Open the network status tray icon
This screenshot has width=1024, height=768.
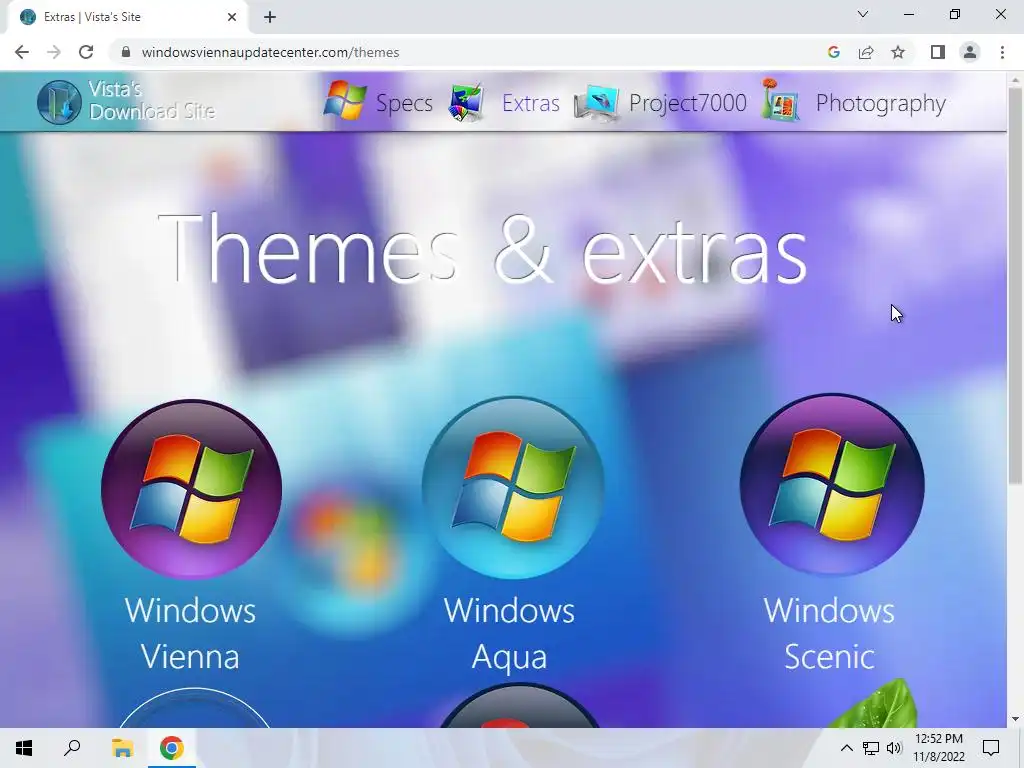pos(871,748)
